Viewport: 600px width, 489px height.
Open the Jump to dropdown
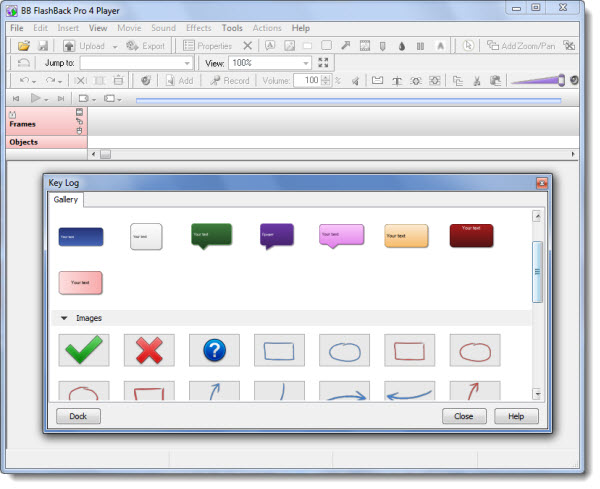pos(186,63)
